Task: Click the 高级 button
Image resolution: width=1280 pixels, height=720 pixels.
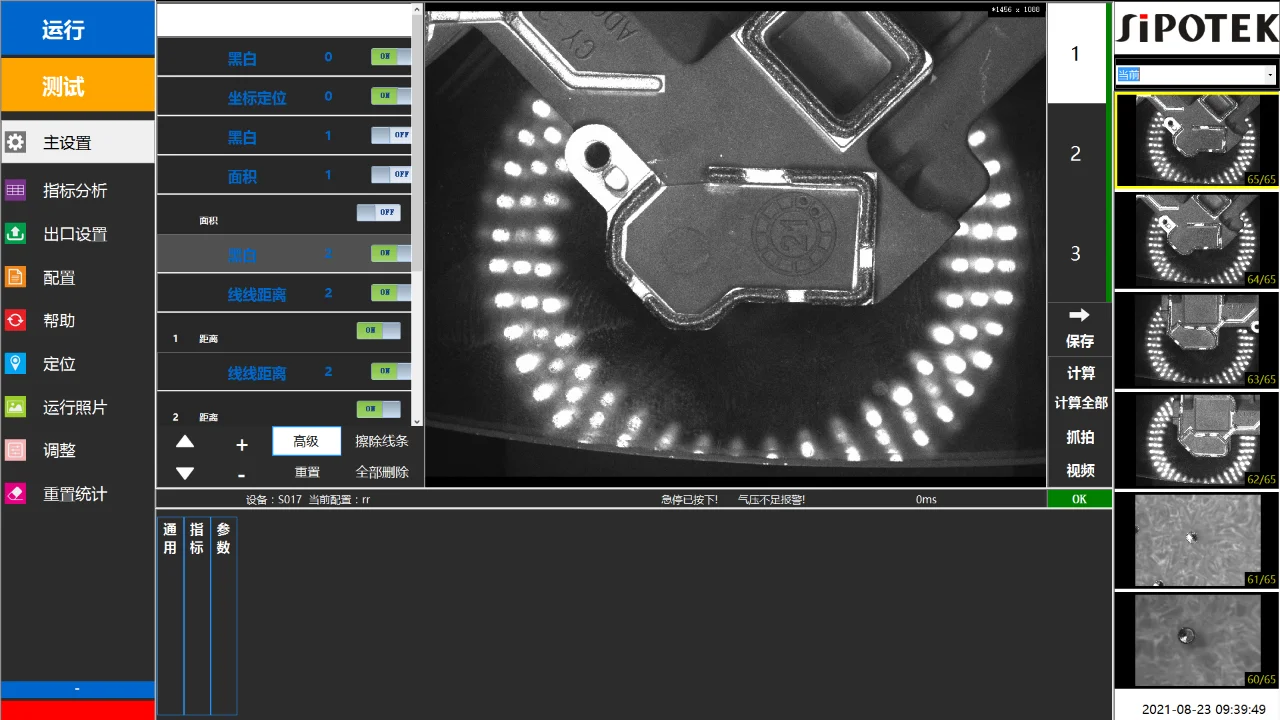Action: point(306,441)
